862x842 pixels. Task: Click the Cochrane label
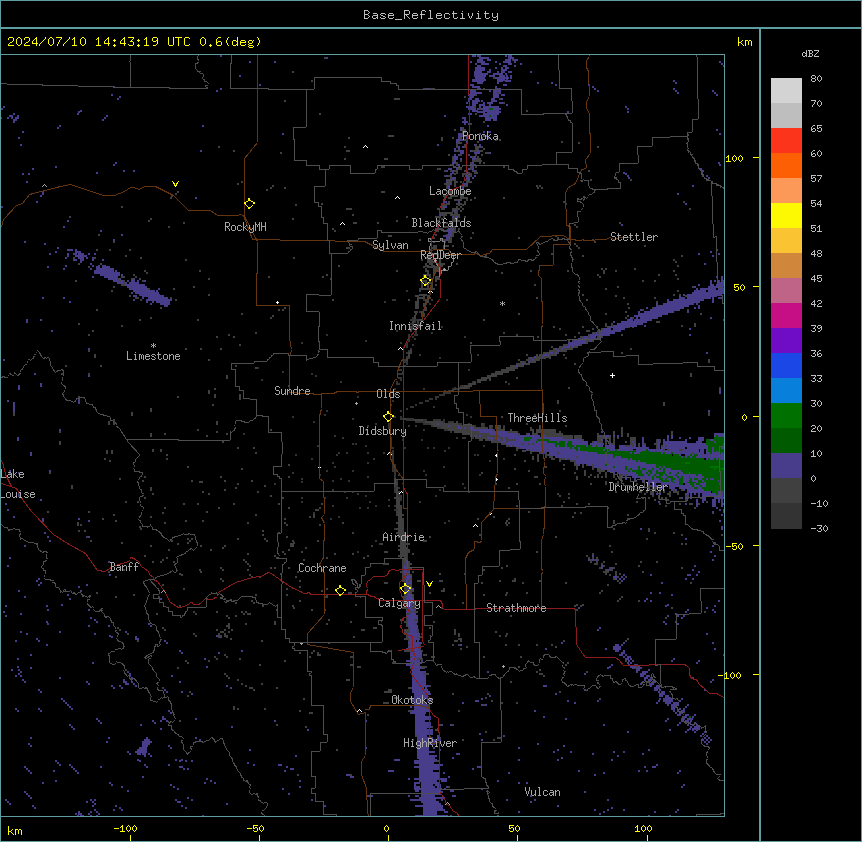(x=322, y=568)
